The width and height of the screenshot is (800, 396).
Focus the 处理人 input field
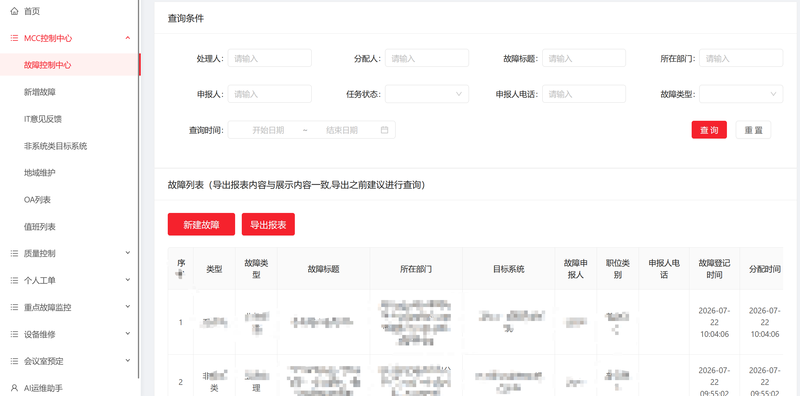point(269,58)
